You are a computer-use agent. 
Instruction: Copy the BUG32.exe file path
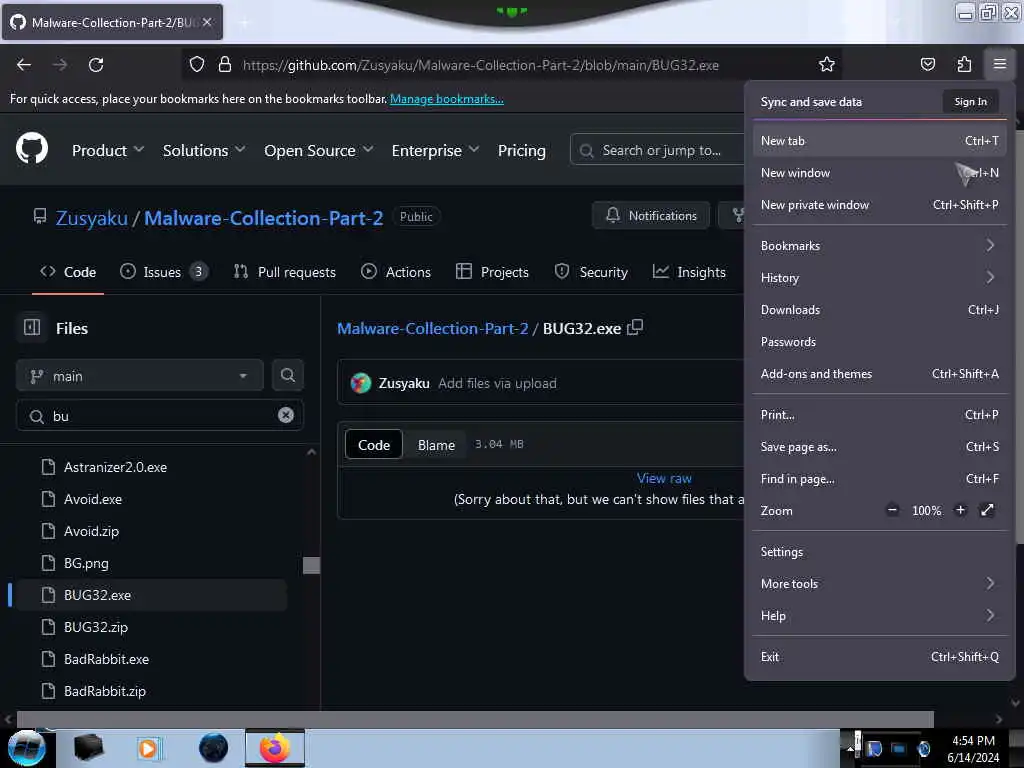click(635, 327)
